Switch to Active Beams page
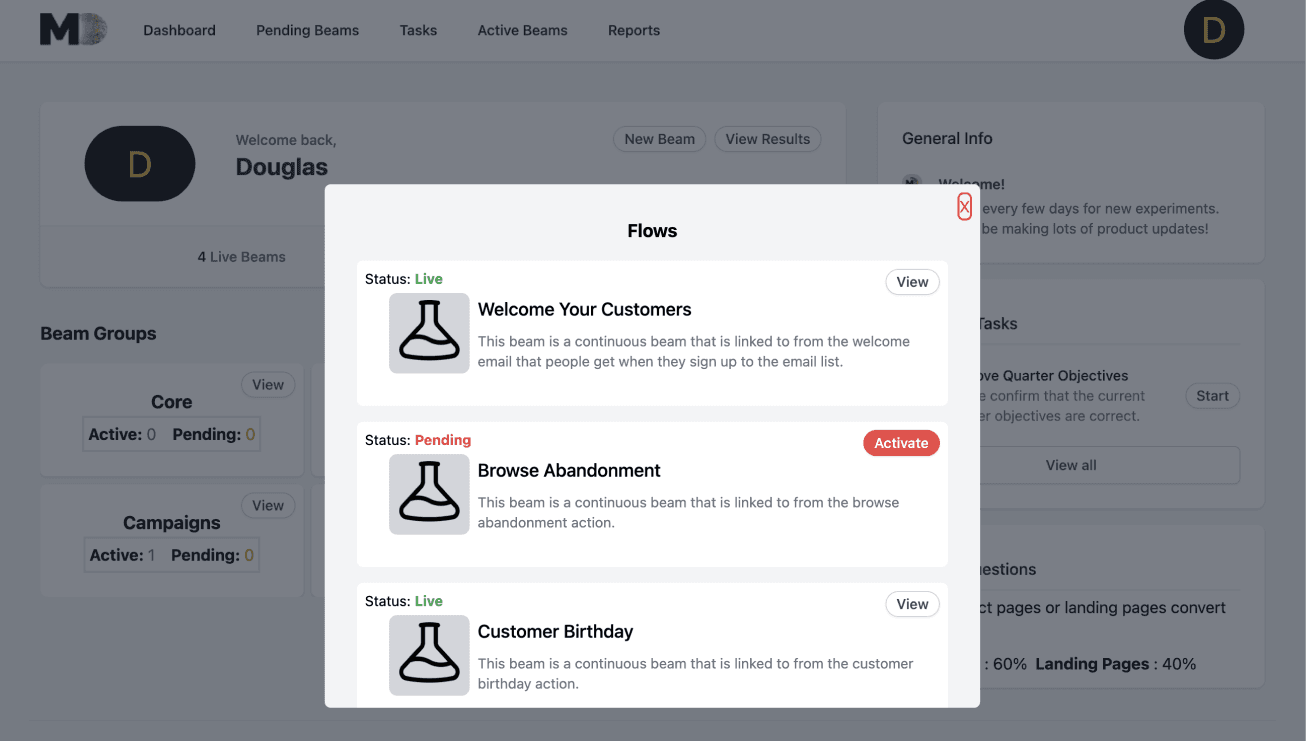This screenshot has height=741, width=1306. point(522,30)
